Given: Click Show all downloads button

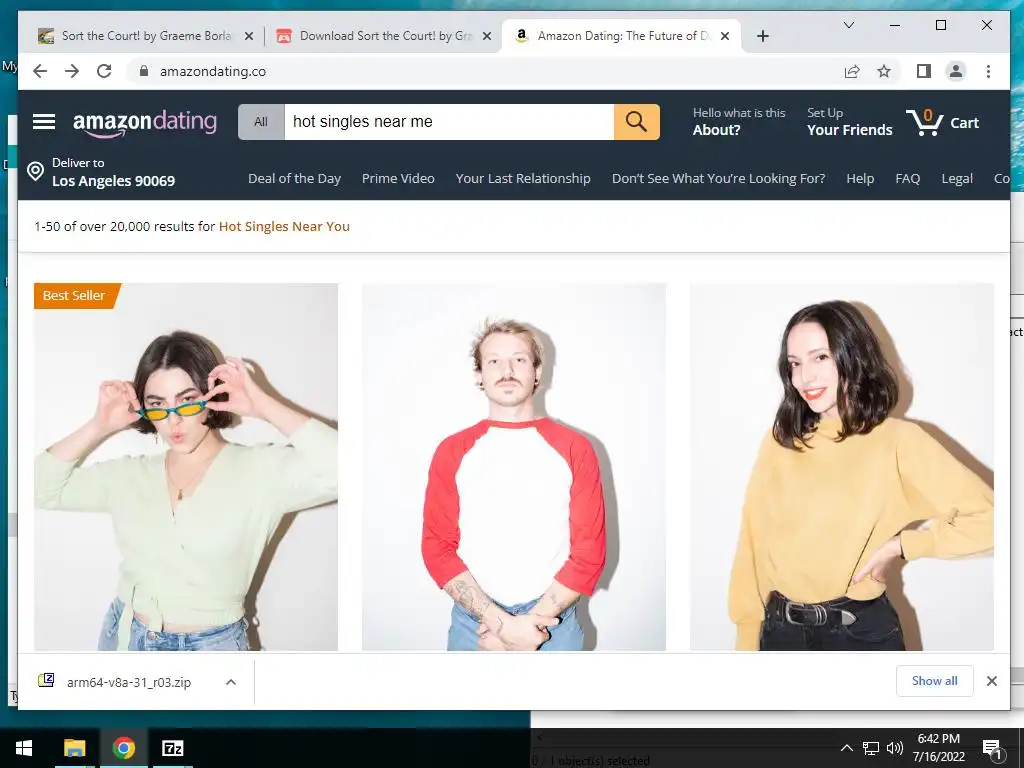Looking at the screenshot, I should click(935, 680).
